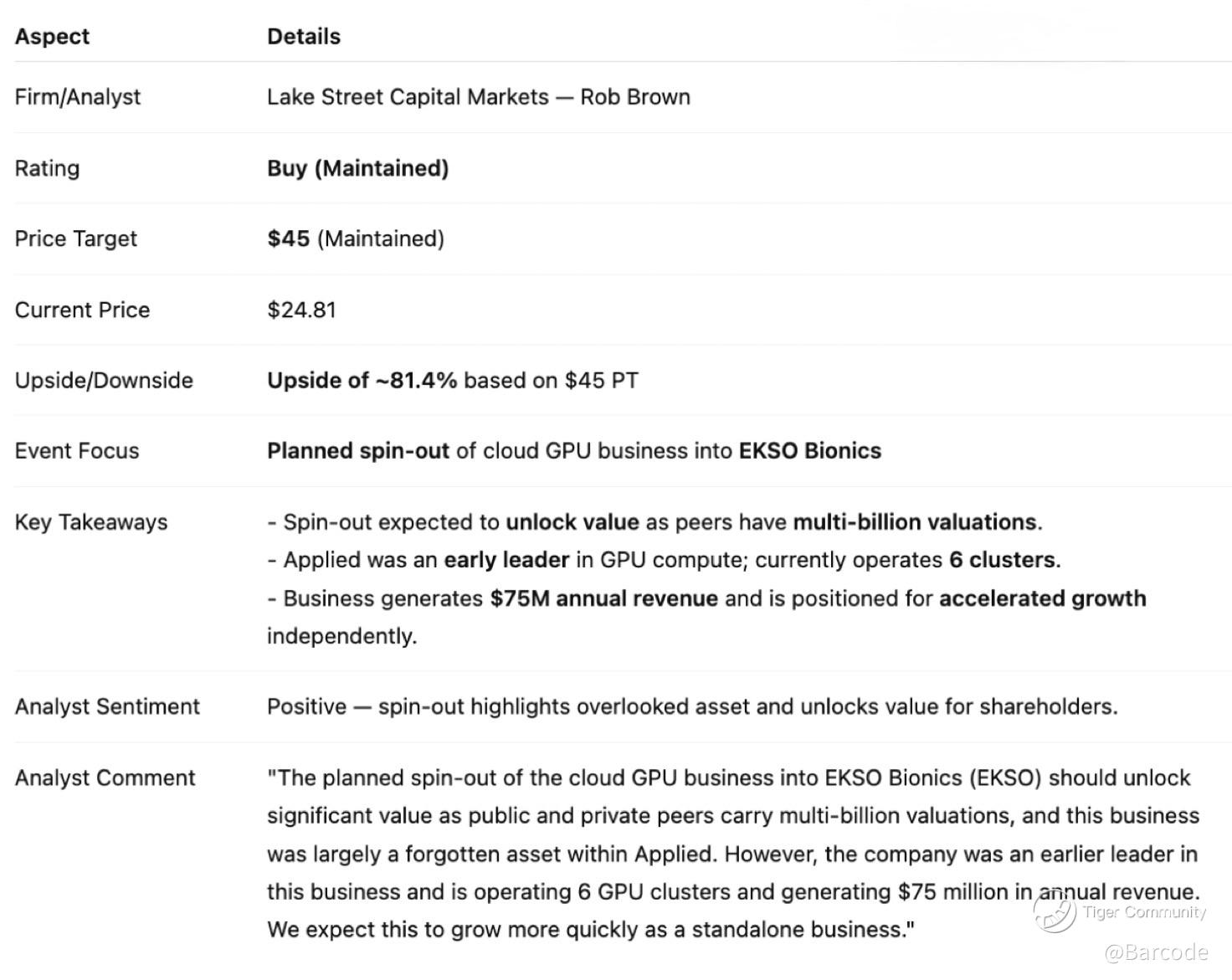Select the $24.81 current price value
The height and width of the screenshot is (980, 1232).
pos(301,310)
